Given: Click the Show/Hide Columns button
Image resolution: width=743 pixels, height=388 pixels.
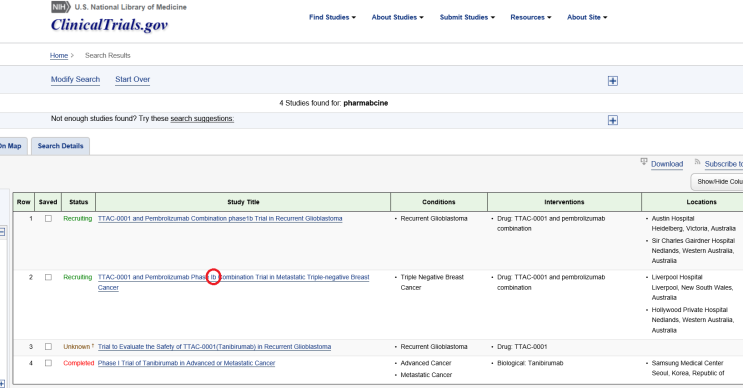Looking at the screenshot, I should coord(717,181).
